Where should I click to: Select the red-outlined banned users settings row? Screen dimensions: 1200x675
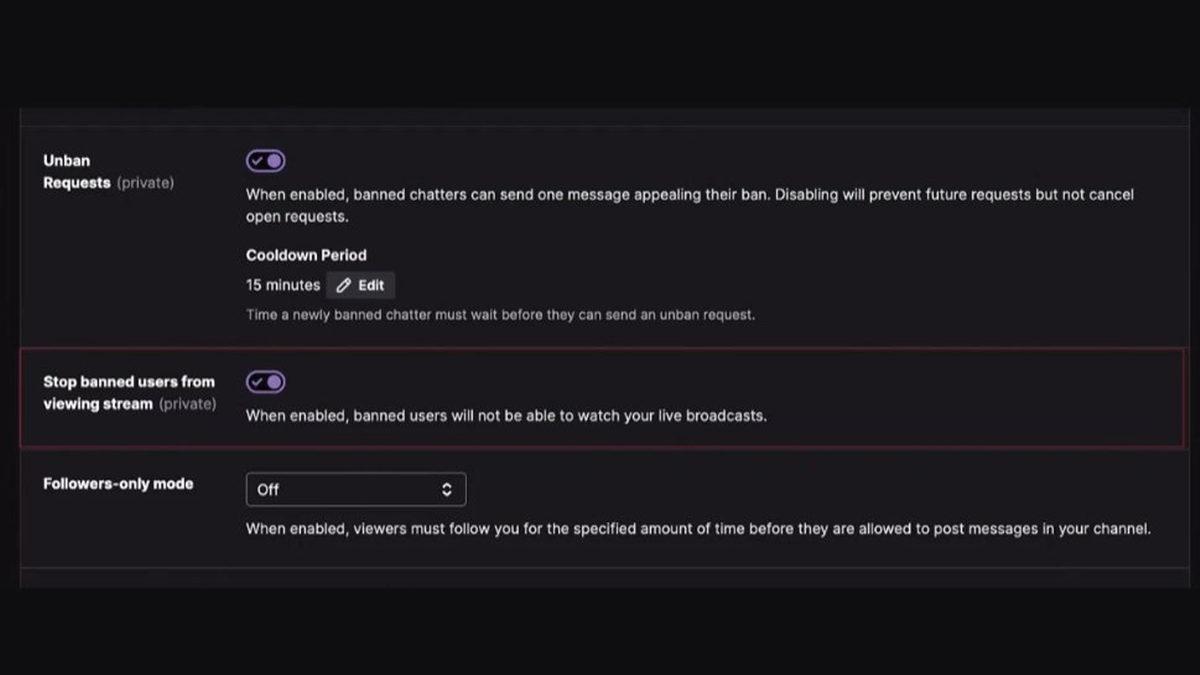click(x=600, y=397)
